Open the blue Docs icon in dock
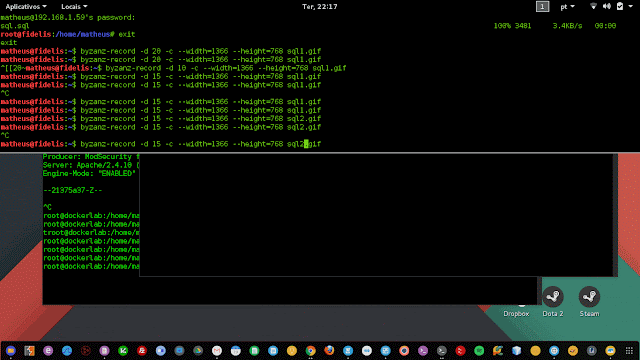 (x=273, y=351)
